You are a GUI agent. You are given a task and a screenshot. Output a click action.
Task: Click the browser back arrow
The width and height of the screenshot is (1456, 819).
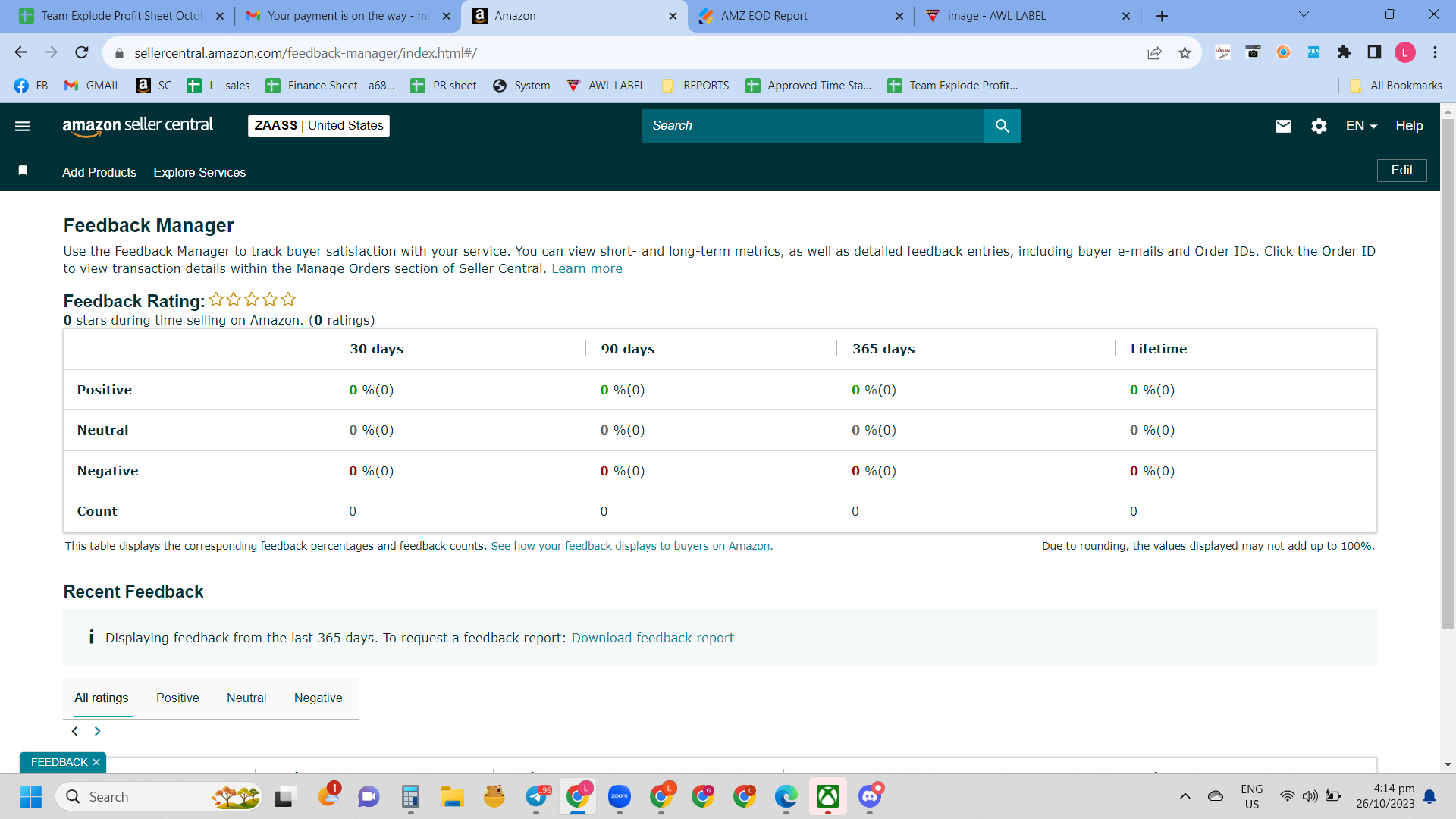pos(20,52)
